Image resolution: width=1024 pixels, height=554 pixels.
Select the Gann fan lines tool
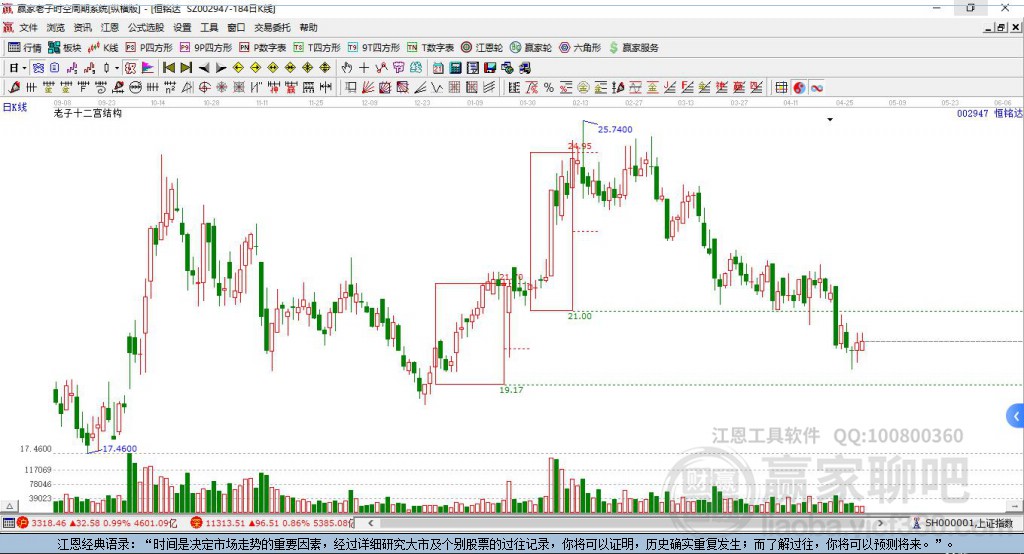368,88
